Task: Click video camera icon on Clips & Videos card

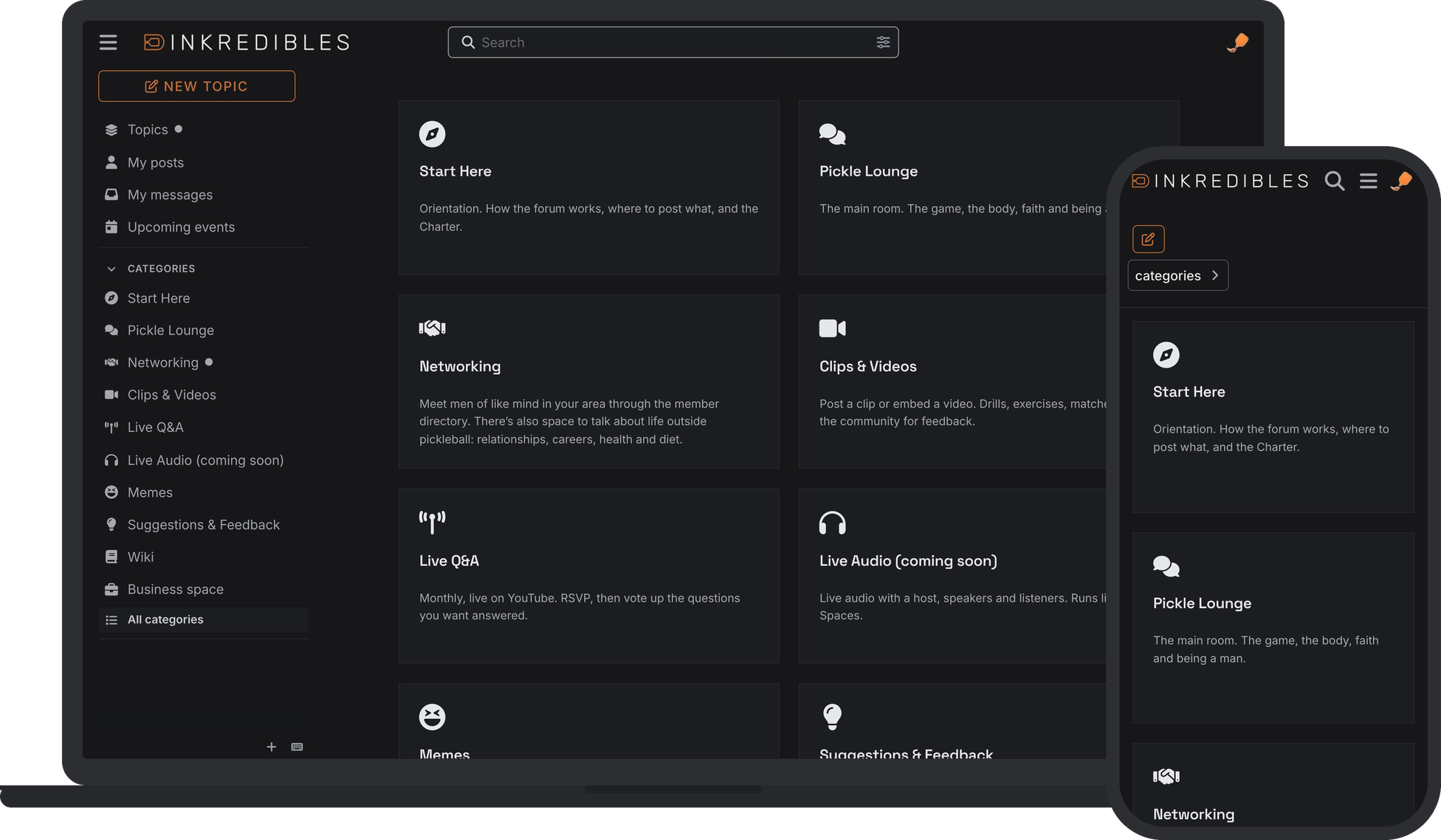Action: coord(832,328)
